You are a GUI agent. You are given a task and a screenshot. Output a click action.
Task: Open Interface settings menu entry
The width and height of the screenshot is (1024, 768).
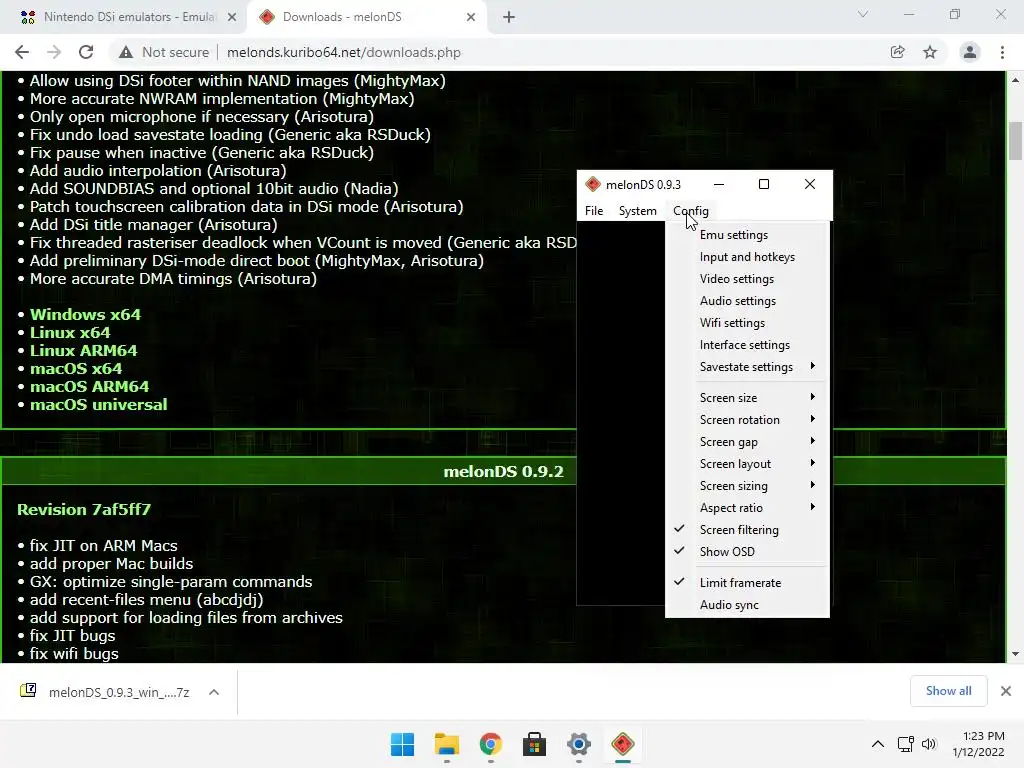tap(747, 345)
